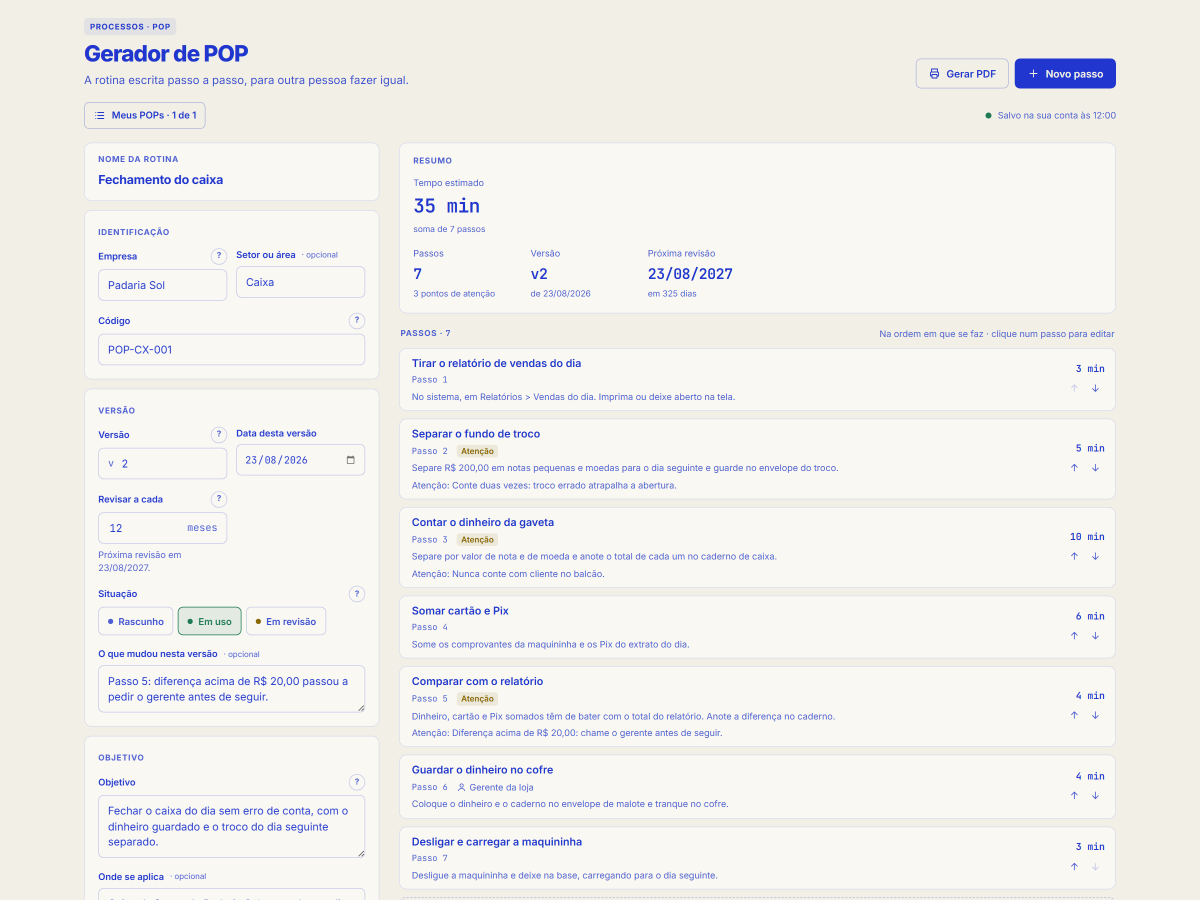Click the step title 'Somar cartão e Pix'
Screen dimensions: 1200x900
click(x=460, y=610)
